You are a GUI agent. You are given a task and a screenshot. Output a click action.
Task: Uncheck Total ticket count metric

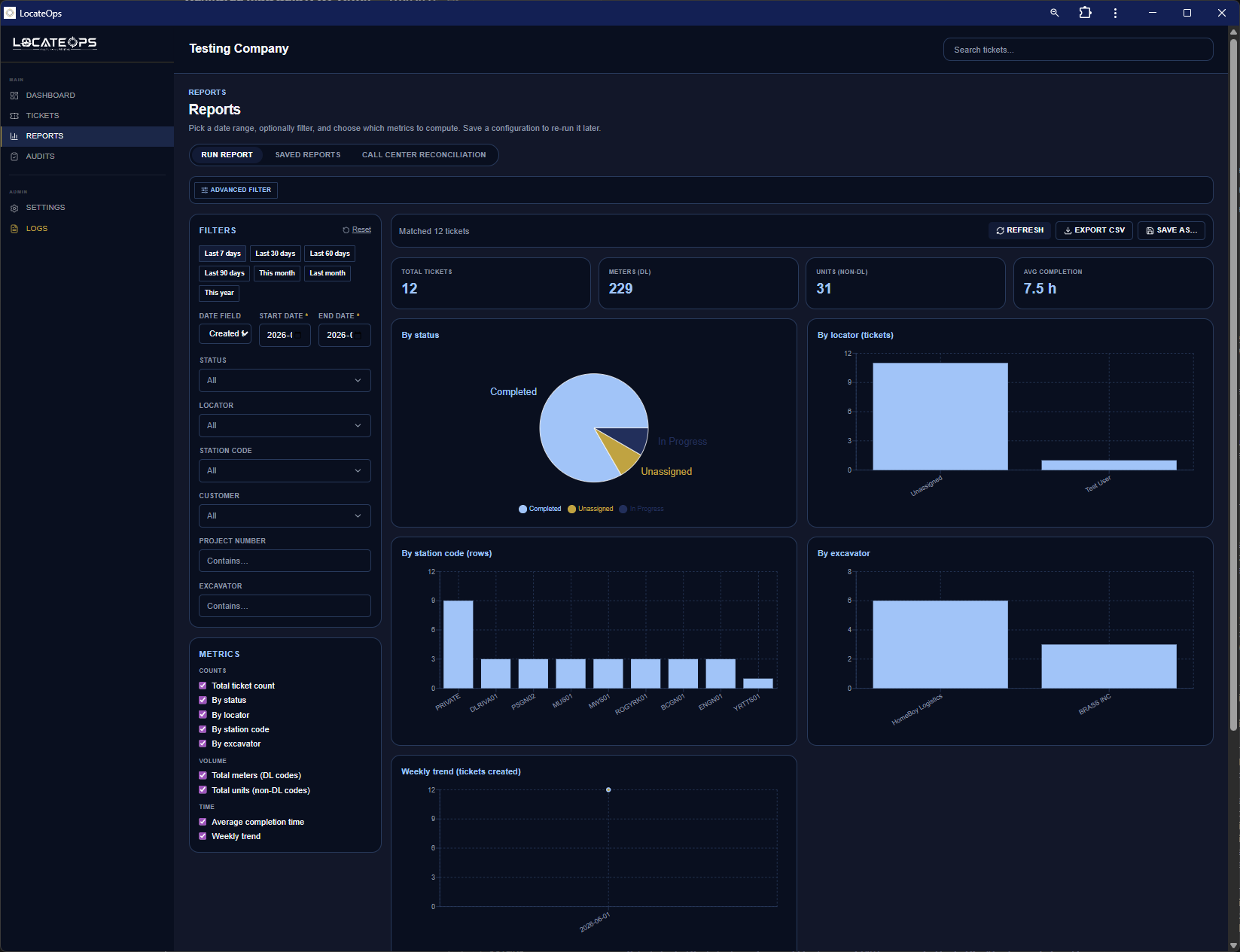click(203, 686)
